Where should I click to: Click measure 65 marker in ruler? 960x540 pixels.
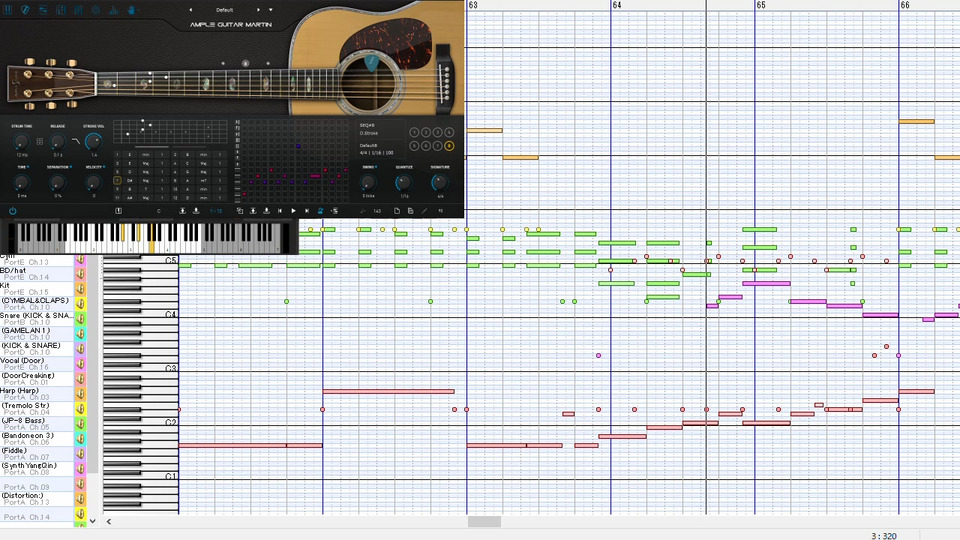click(x=761, y=5)
